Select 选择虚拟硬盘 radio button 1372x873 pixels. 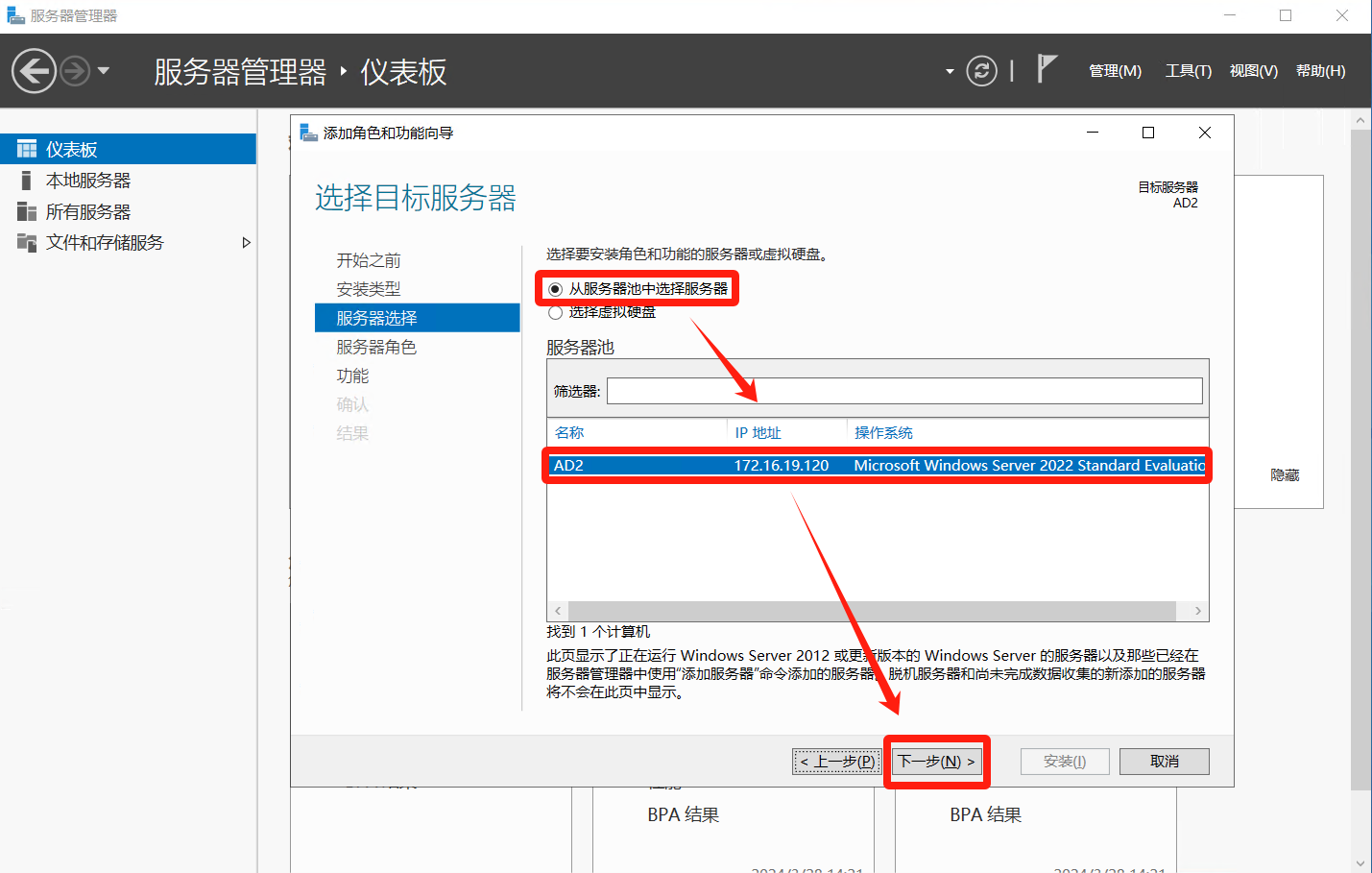click(x=555, y=312)
